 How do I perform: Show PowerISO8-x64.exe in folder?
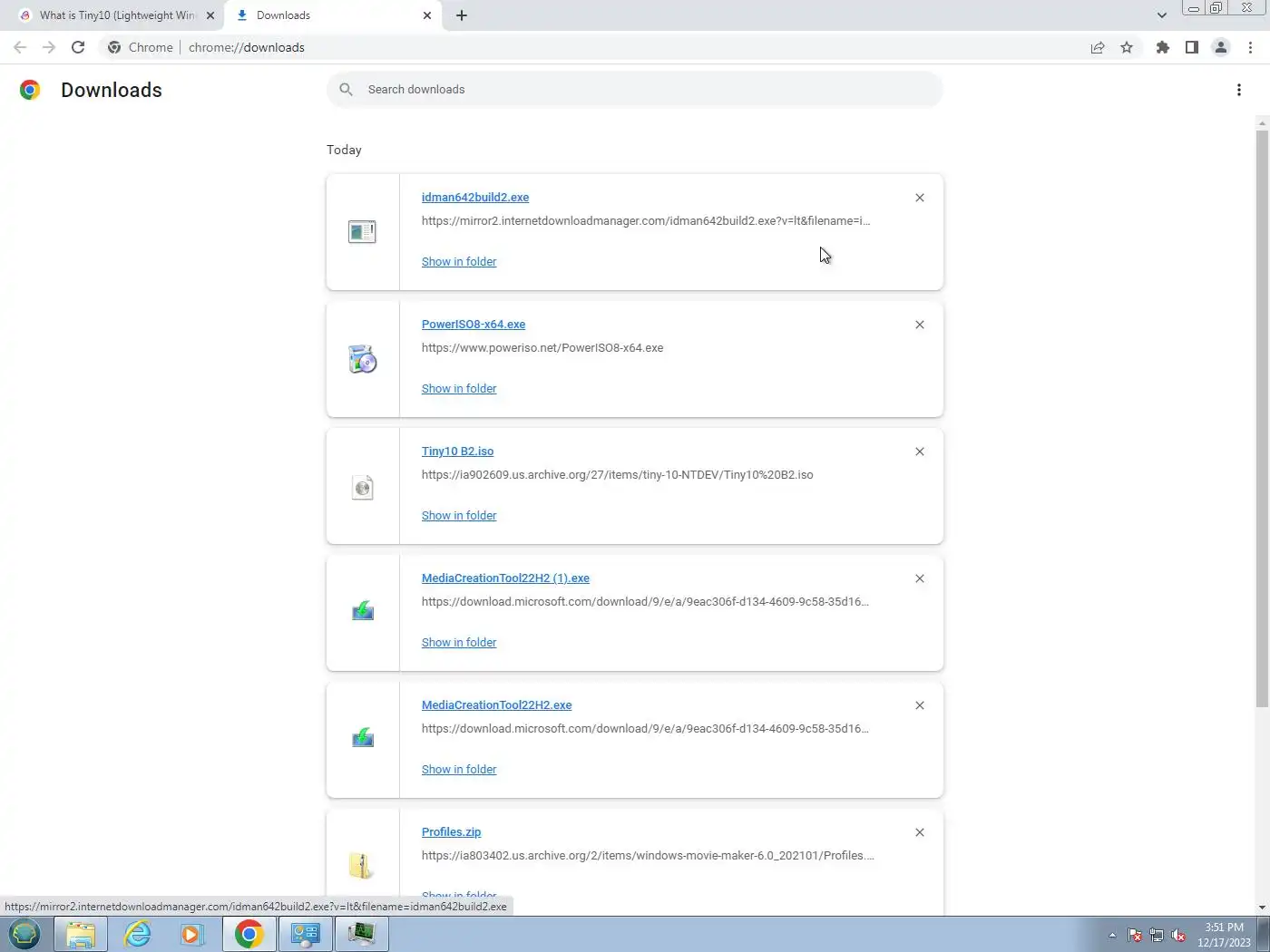[x=459, y=388]
